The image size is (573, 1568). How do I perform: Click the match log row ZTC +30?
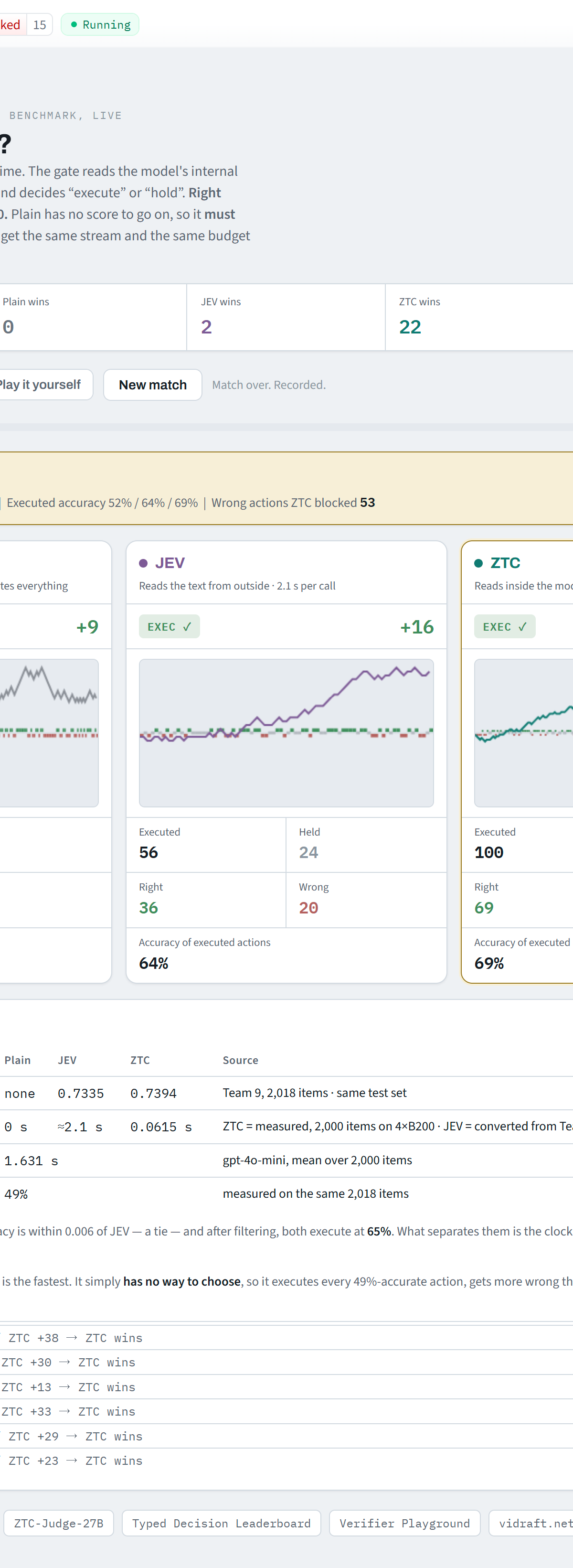point(286,1362)
